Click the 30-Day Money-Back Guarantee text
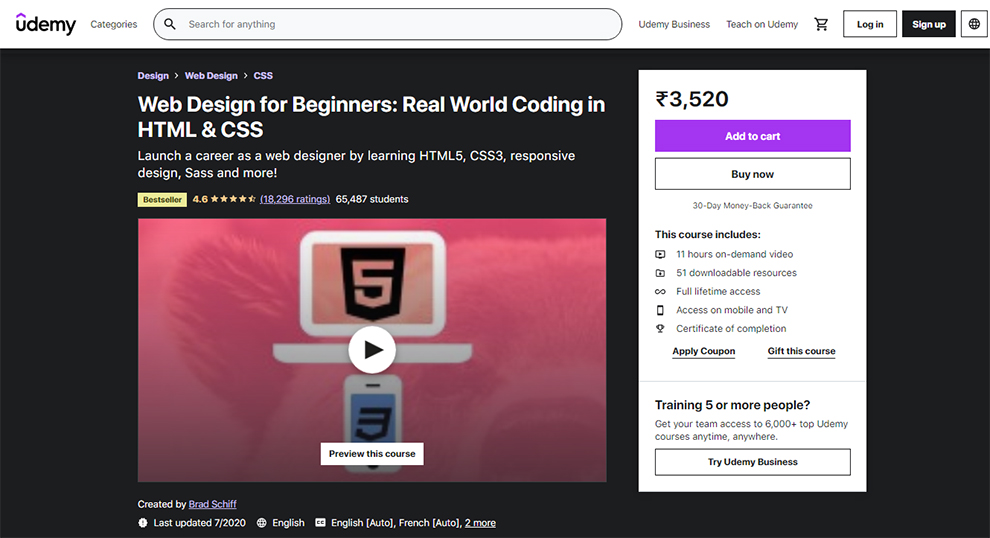990x538 pixels. click(x=753, y=205)
